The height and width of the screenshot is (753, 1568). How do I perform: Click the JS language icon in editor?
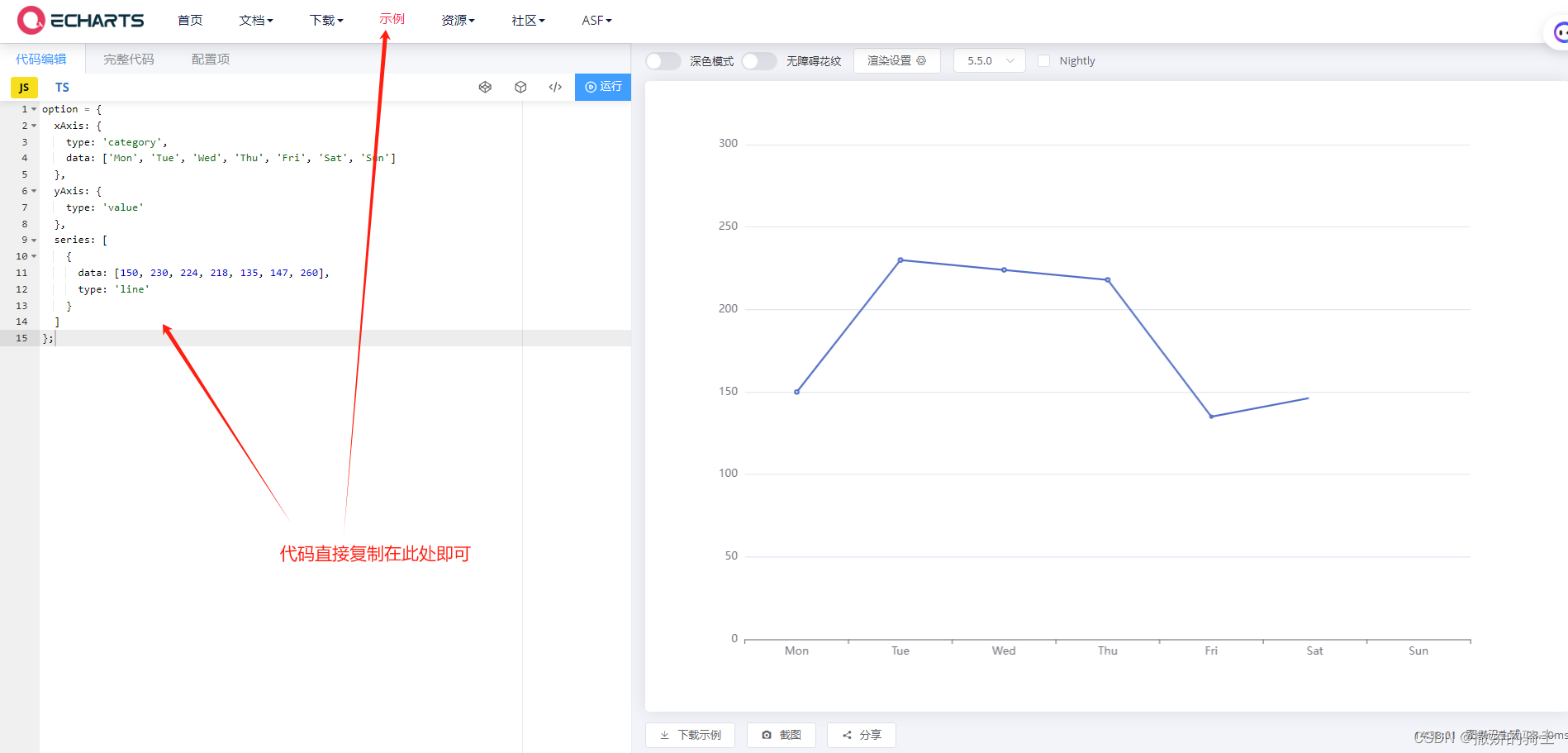[x=24, y=87]
